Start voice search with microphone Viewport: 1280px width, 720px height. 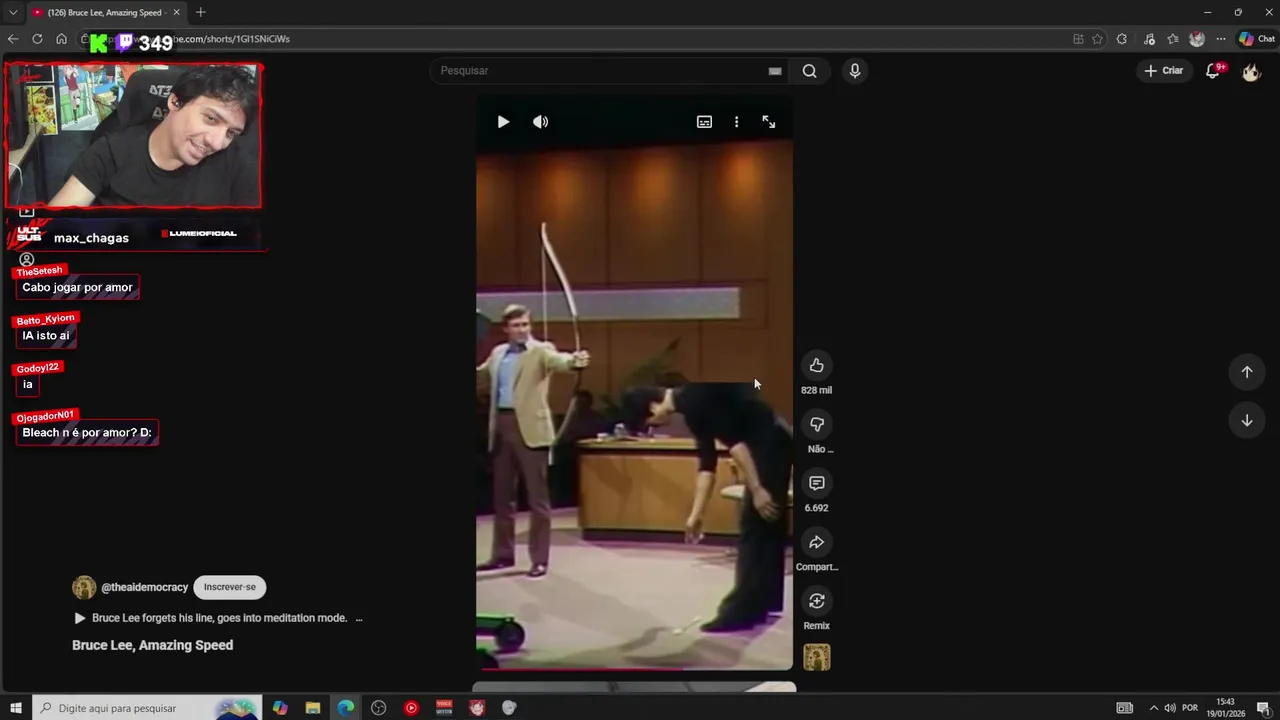pos(854,71)
